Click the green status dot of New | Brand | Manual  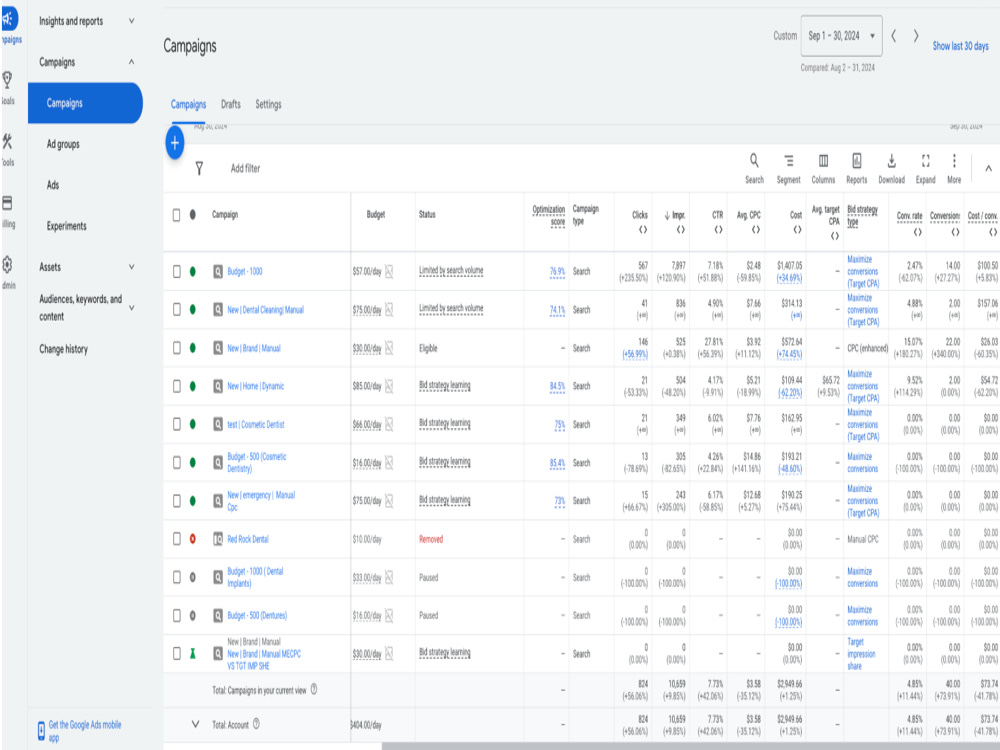point(193,348)
